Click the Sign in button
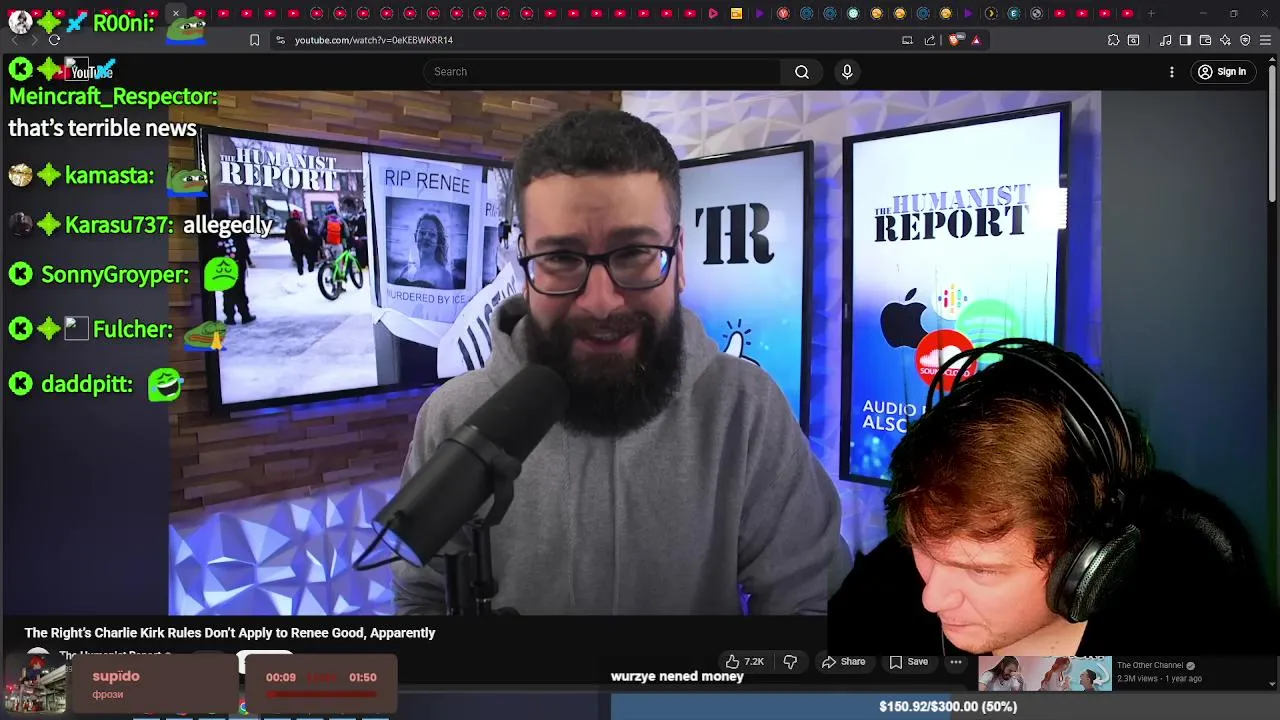 [x=1222, y=72]
